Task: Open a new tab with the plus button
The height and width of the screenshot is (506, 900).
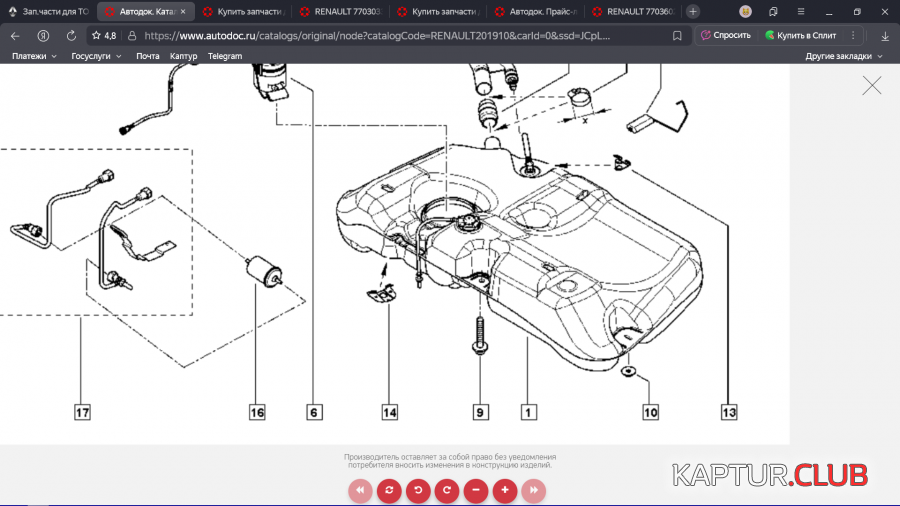Action: pyautogui.click(x=692, y=12)
